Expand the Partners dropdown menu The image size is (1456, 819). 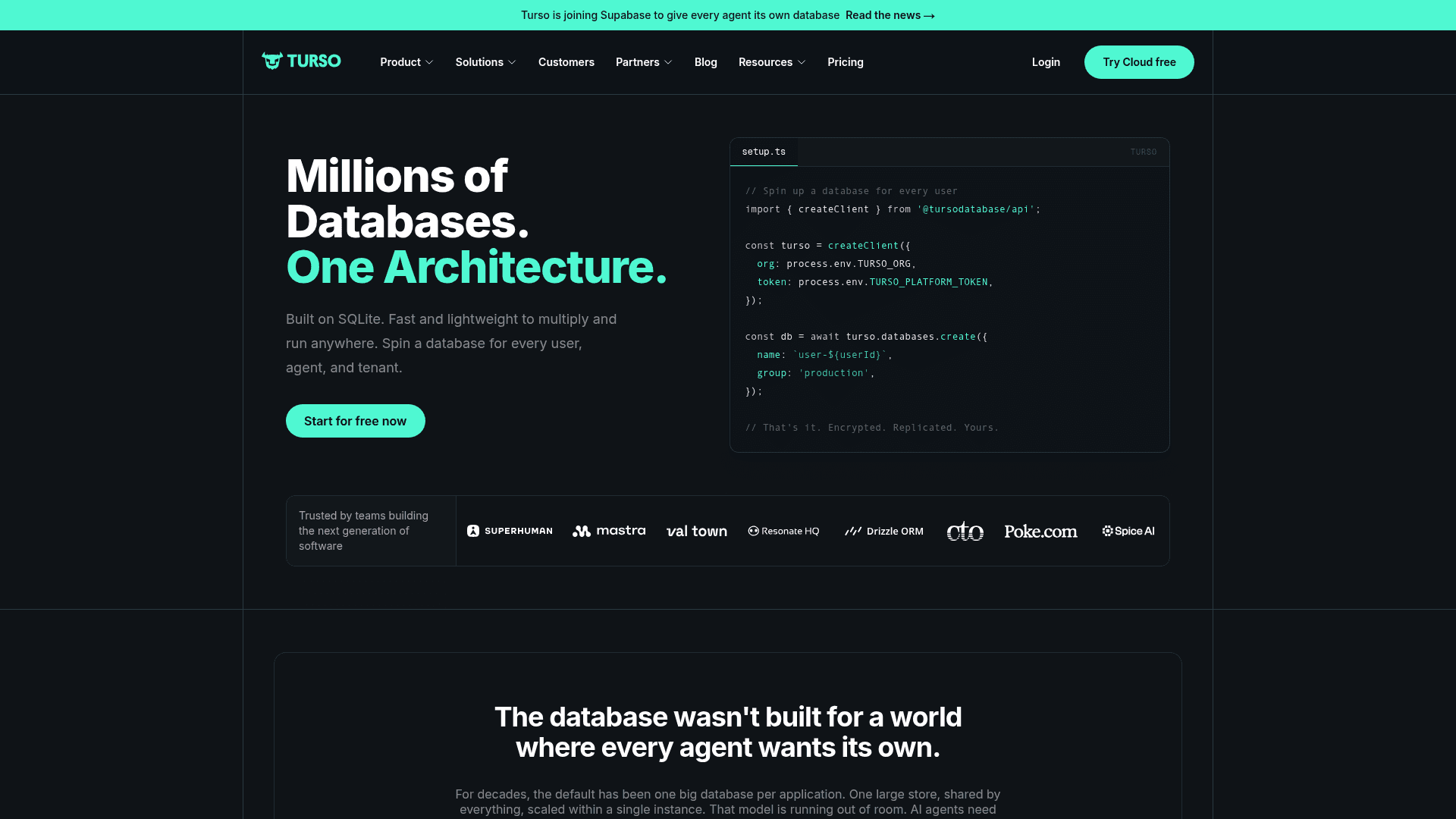click(644, 62)
